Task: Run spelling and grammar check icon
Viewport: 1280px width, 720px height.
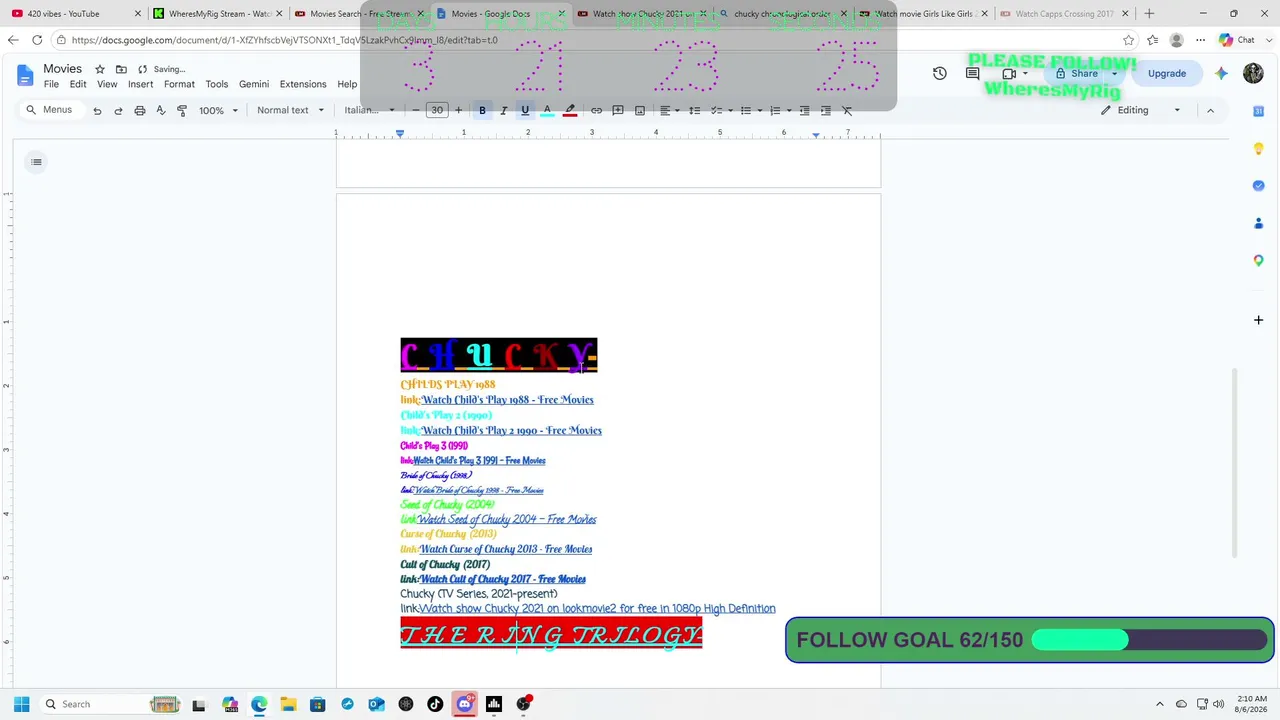Action: click(160, 110)
